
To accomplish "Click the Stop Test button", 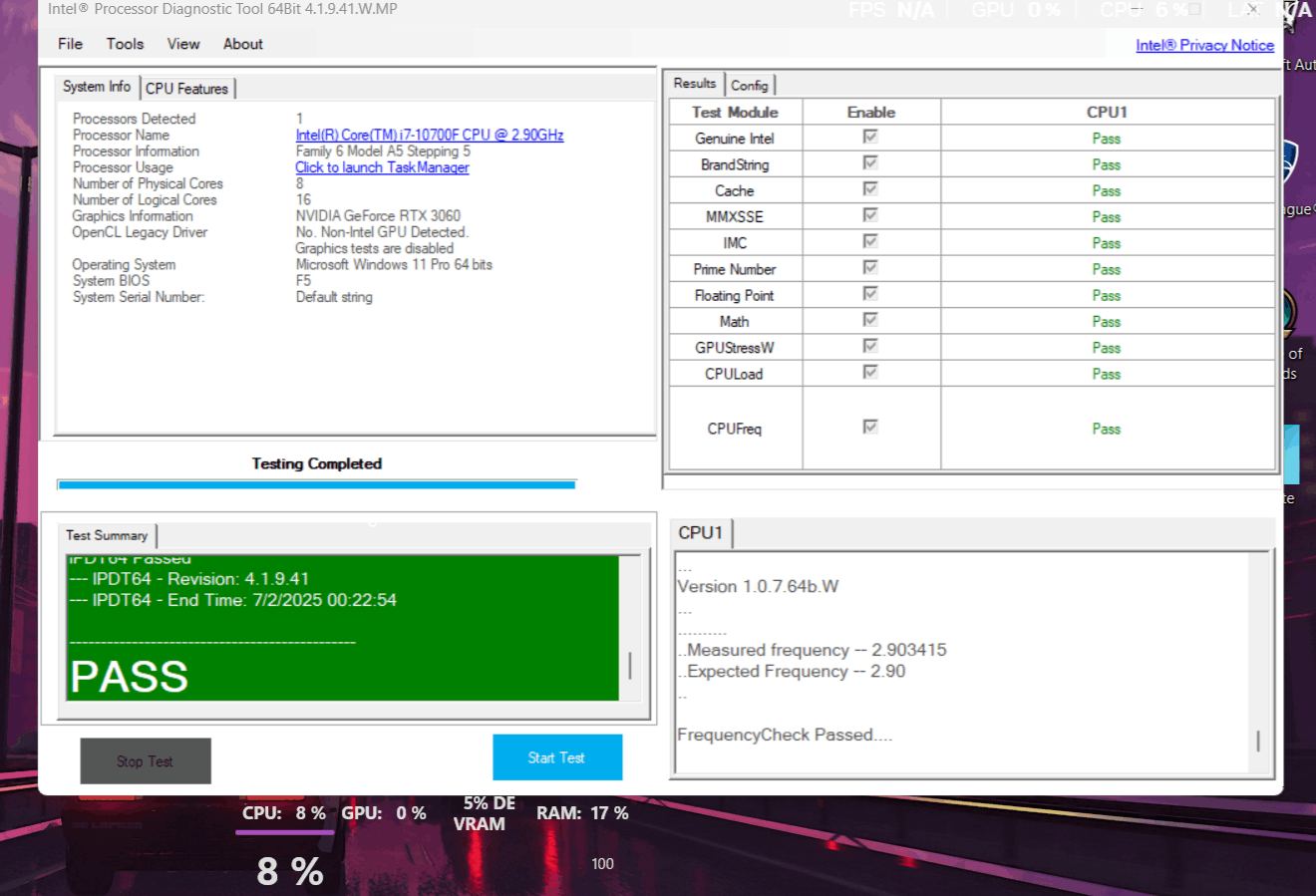I will point(146,761).
